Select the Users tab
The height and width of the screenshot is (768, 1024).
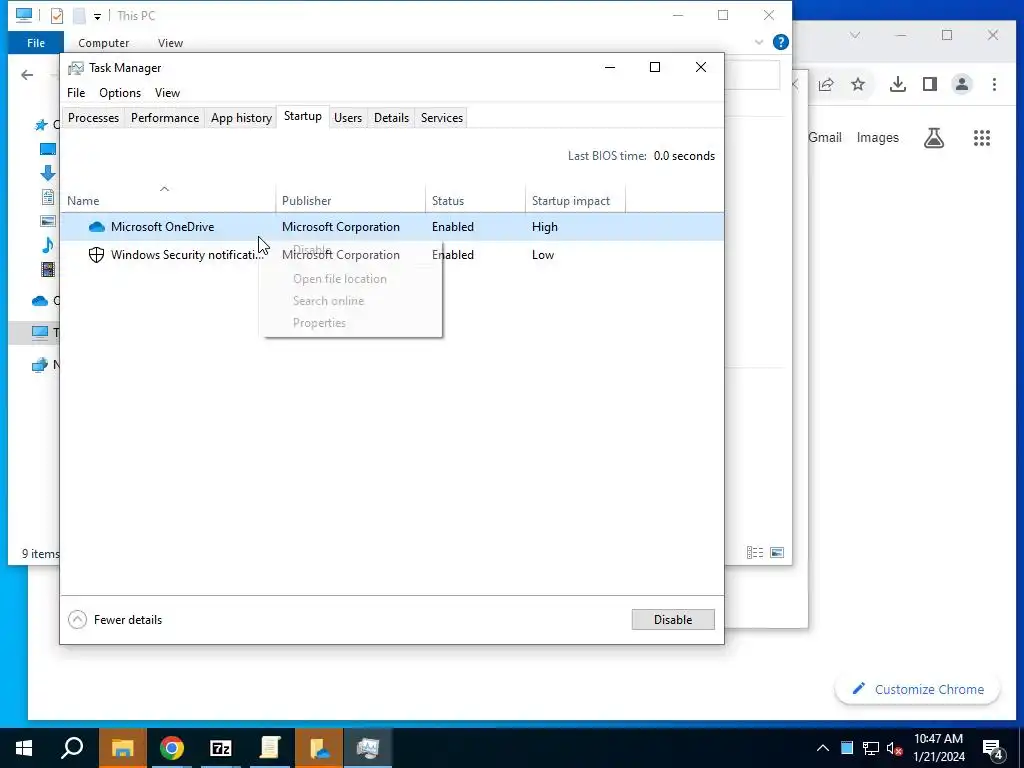(347, 118)
